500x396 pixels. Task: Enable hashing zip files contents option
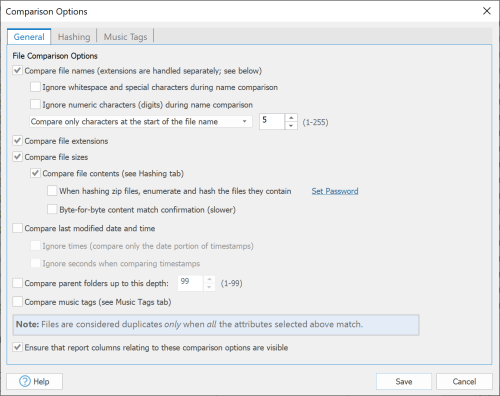pyautogui.click(x=52, y=191)
